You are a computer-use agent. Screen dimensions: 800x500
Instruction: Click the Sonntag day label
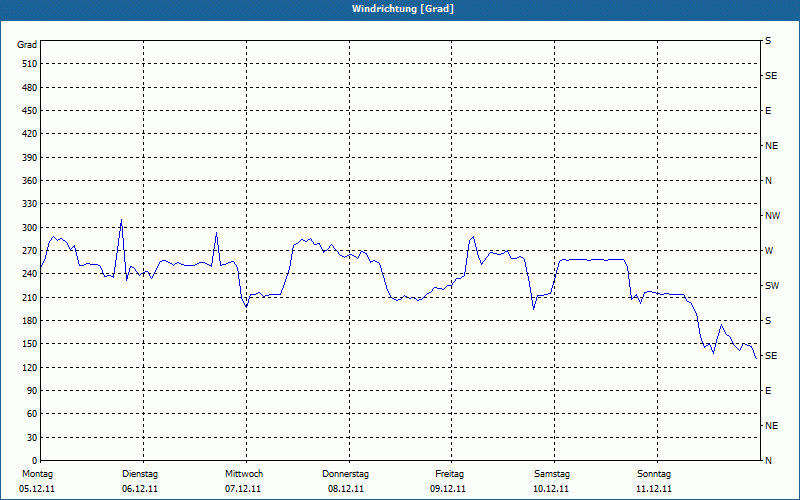(654, 474)
